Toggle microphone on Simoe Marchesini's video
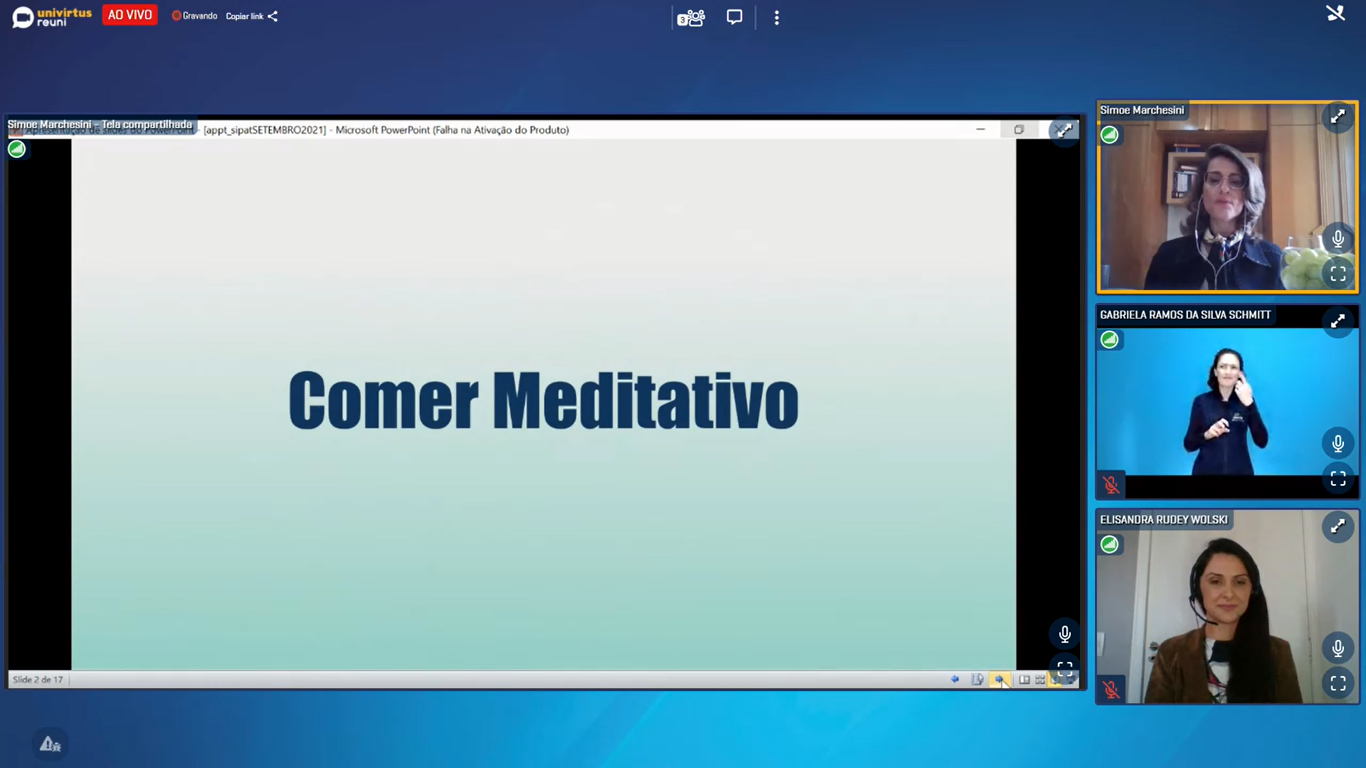 1337,239
